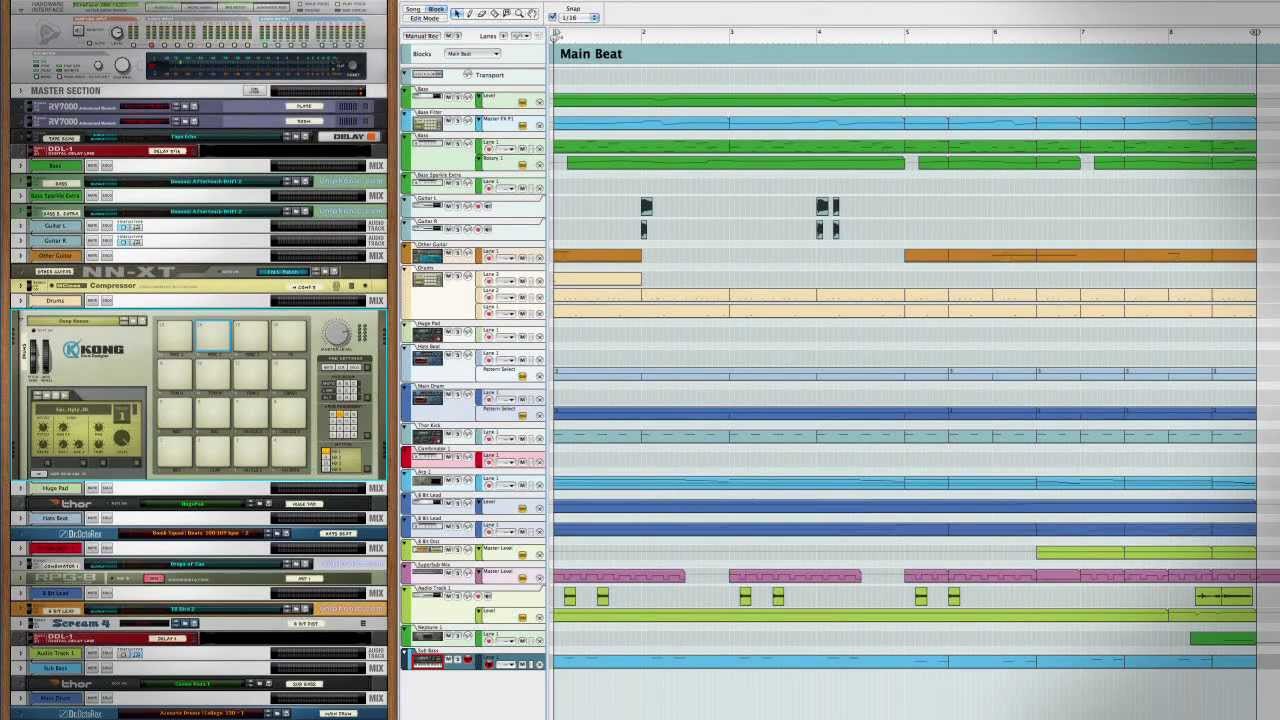1280x720 pixels.
Task: Toggle Mute on Bass mix channel in rack
Action: (93, 166)
